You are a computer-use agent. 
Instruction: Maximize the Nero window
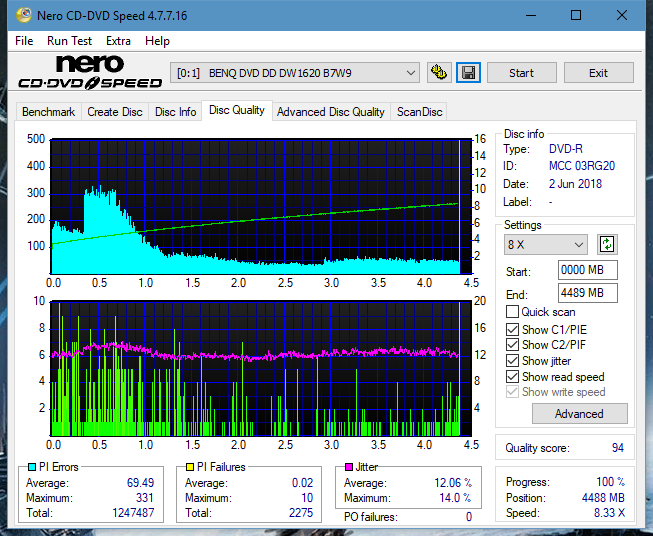[x=576, y=15]
